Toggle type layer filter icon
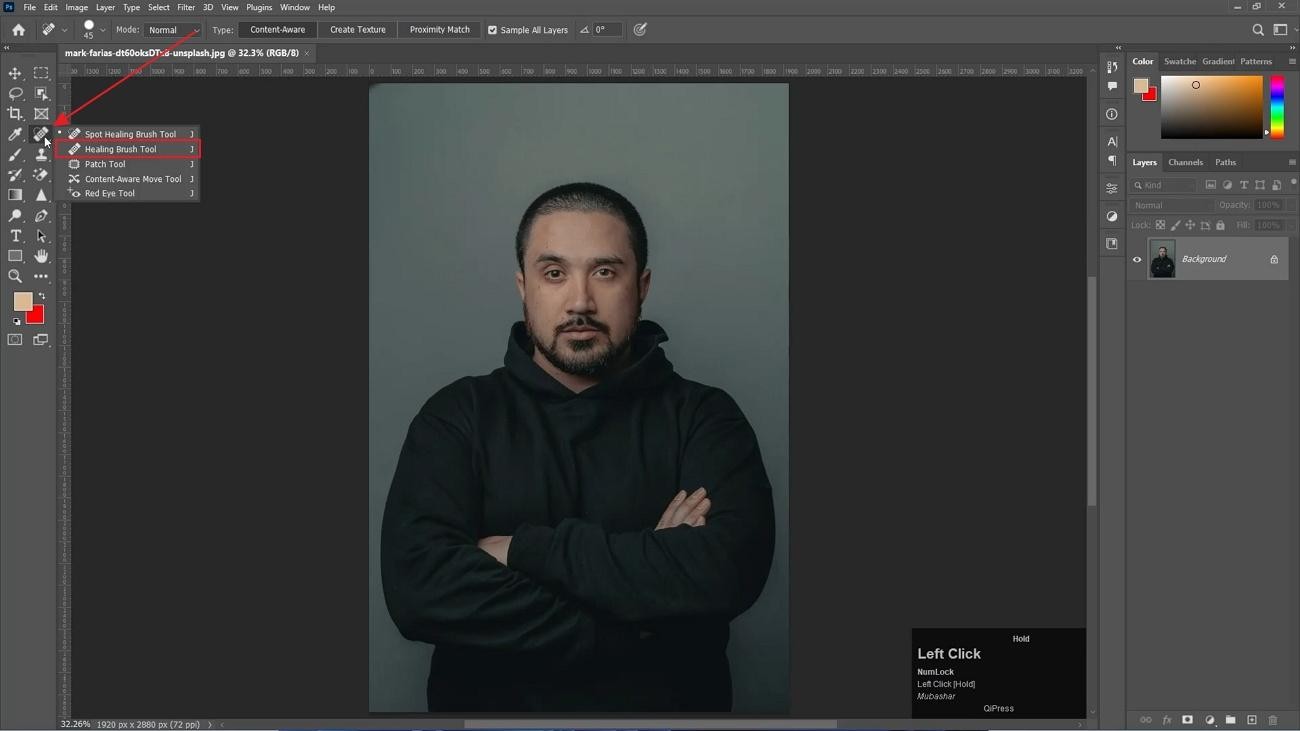The height and width of the screenshot is (731, 1300). pos(1244,185)
